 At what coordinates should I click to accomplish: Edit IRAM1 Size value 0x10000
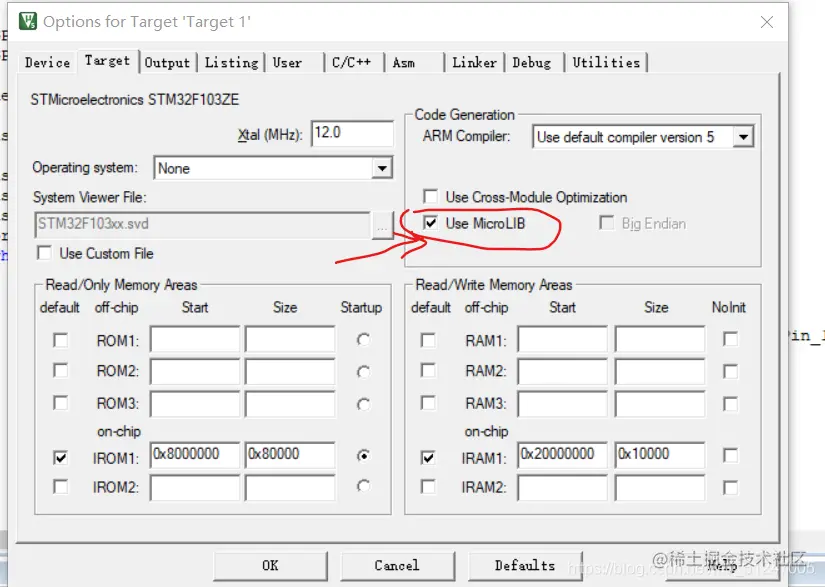click(660, 455)
